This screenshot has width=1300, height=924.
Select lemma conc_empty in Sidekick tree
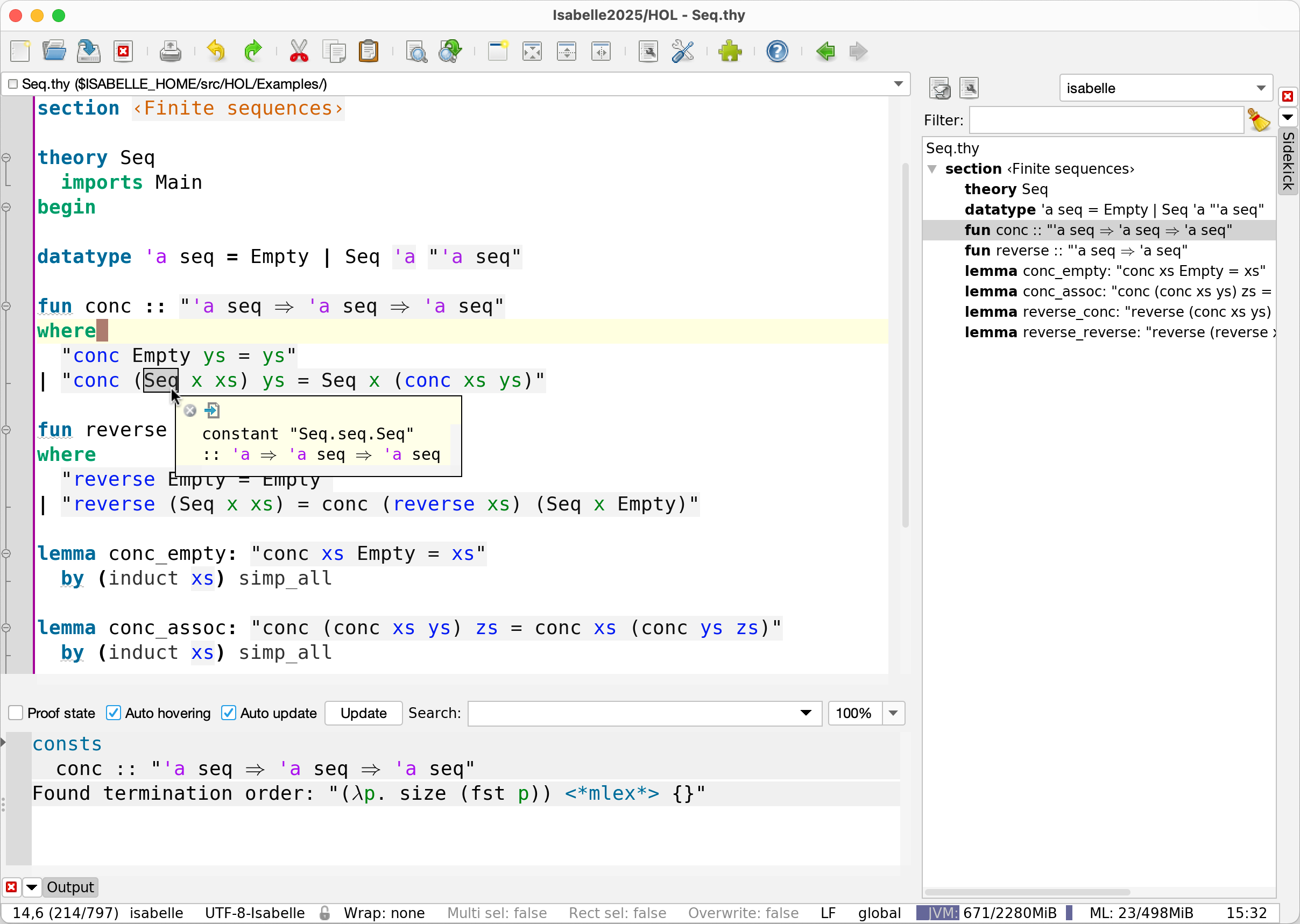click(x=1114, y=271)
